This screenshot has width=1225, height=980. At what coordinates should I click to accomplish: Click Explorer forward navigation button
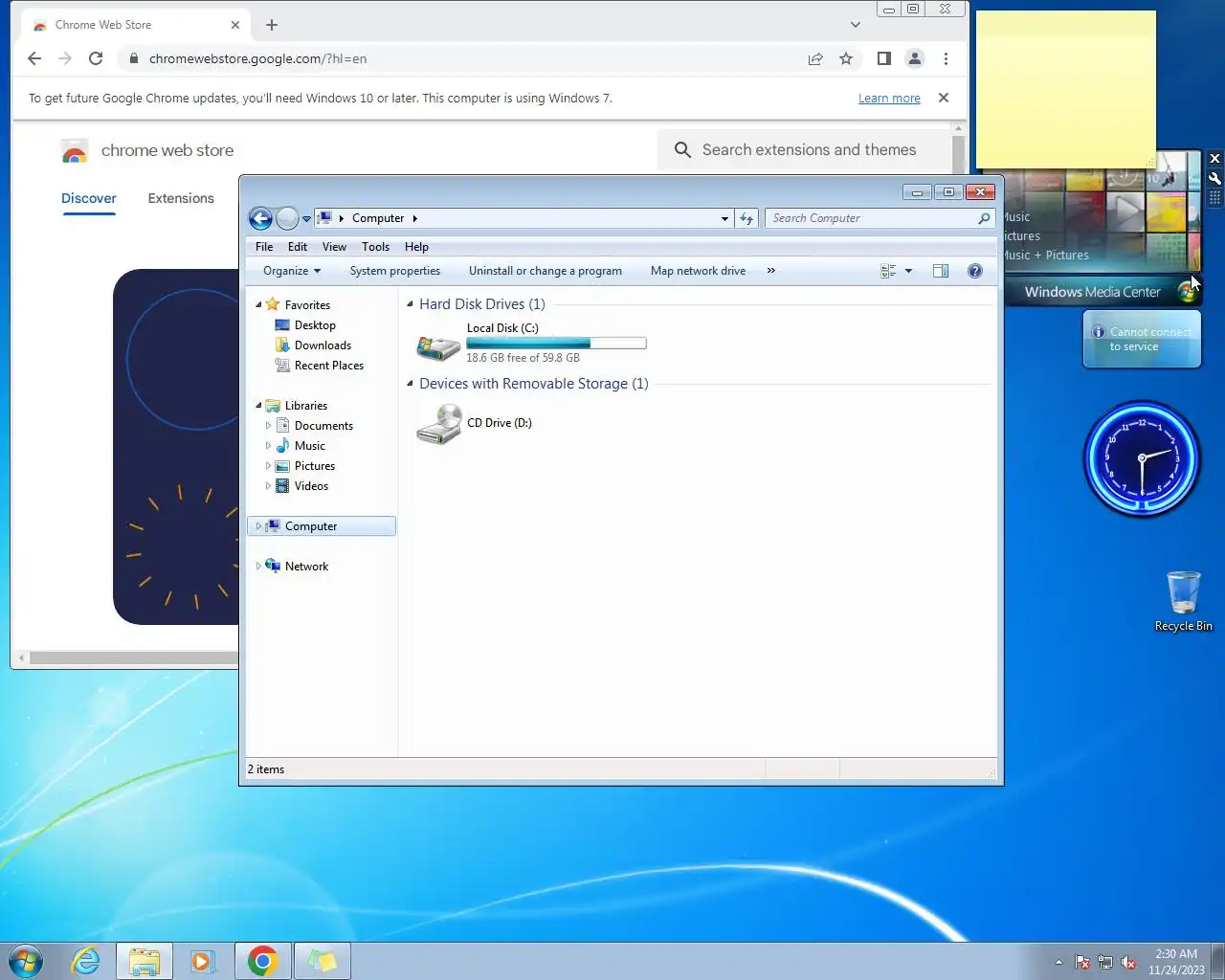[287, 218]
